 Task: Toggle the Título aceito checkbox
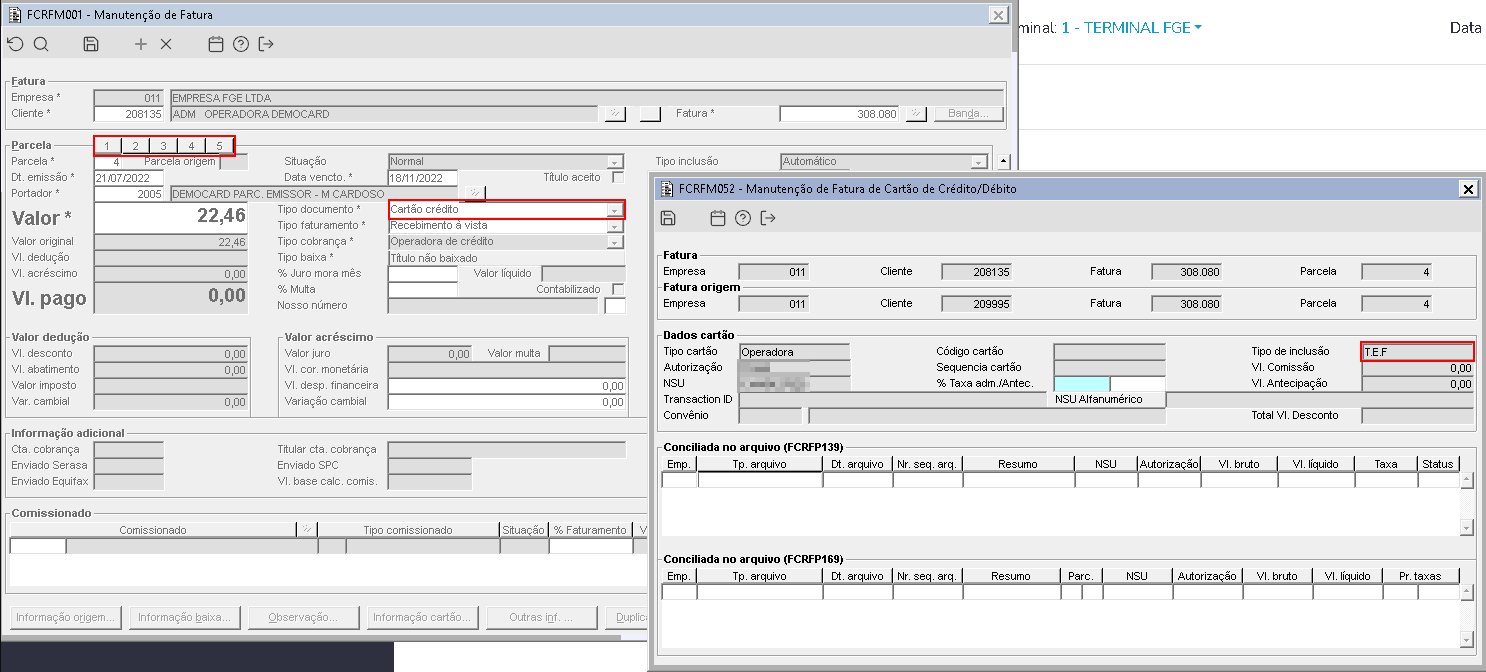pos(618,177)
